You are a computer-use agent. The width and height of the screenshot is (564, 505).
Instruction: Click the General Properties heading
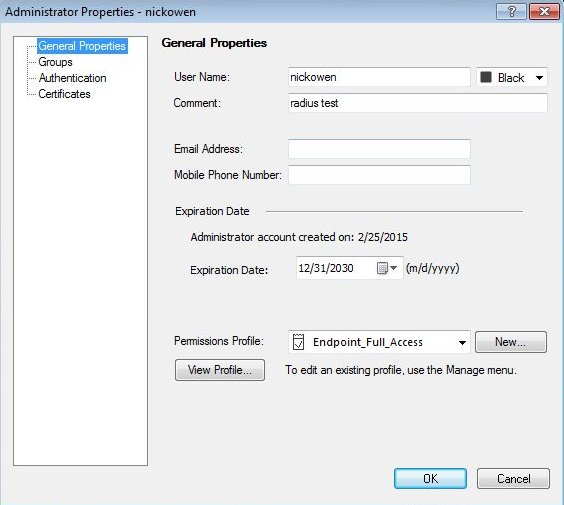(214, 43)
